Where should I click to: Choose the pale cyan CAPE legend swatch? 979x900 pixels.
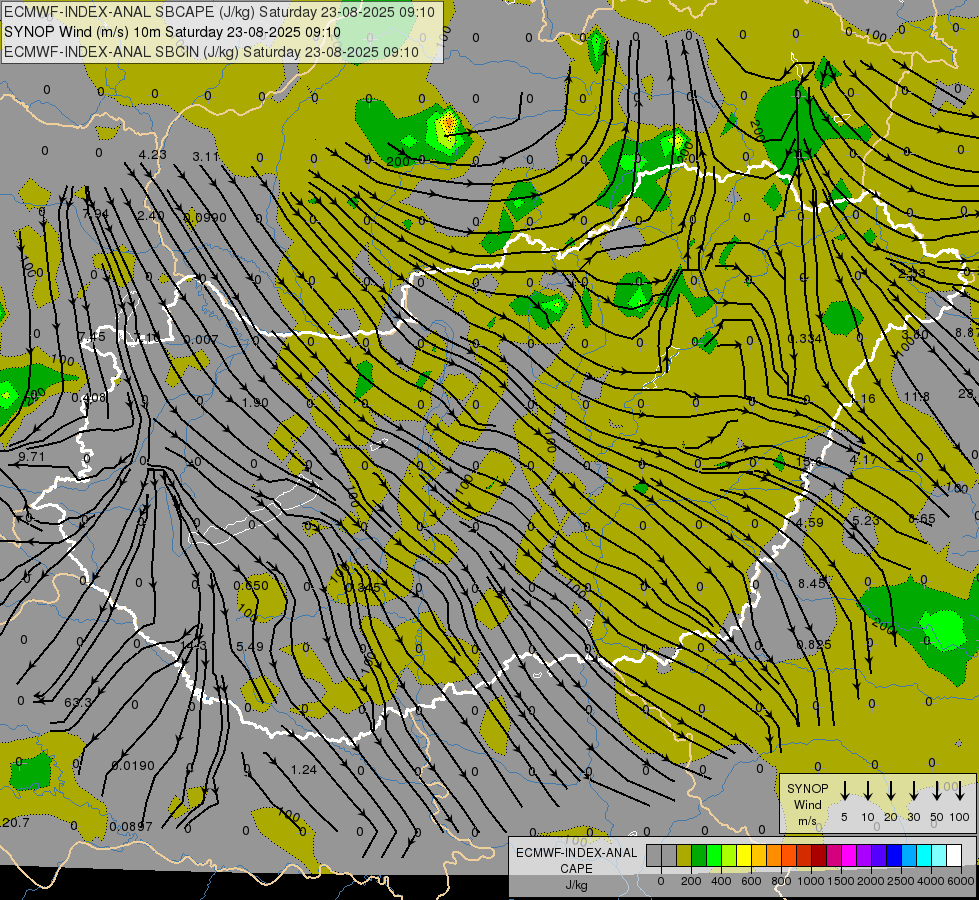939,855
